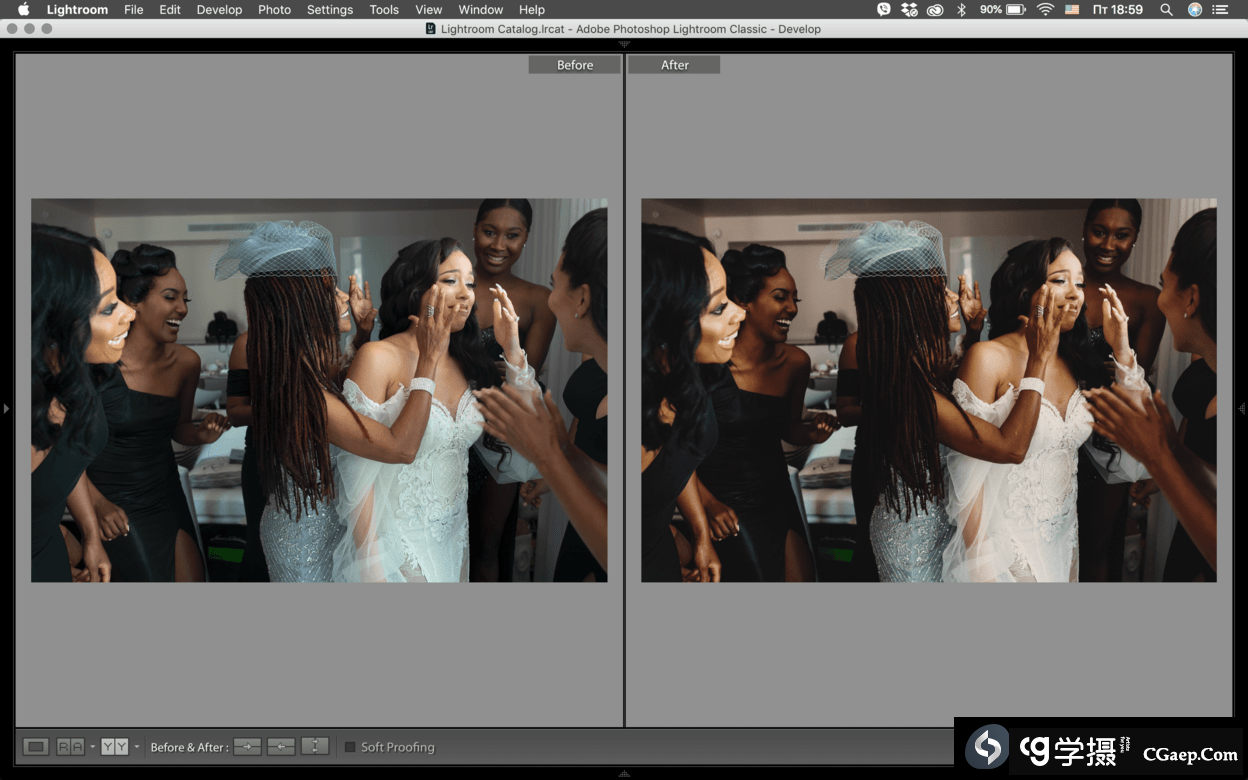
Task: Open Spotlight search magnifier icon
Action: [x=1166, y=9]
